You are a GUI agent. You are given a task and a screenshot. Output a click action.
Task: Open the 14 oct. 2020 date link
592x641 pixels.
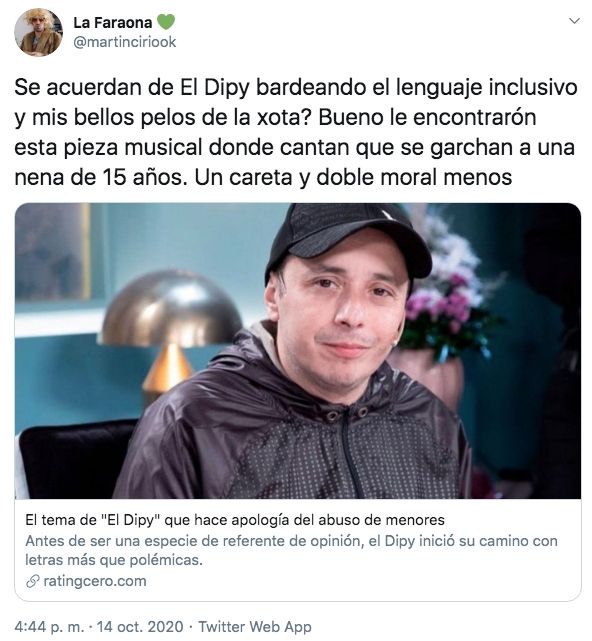[x=140, y=627]
